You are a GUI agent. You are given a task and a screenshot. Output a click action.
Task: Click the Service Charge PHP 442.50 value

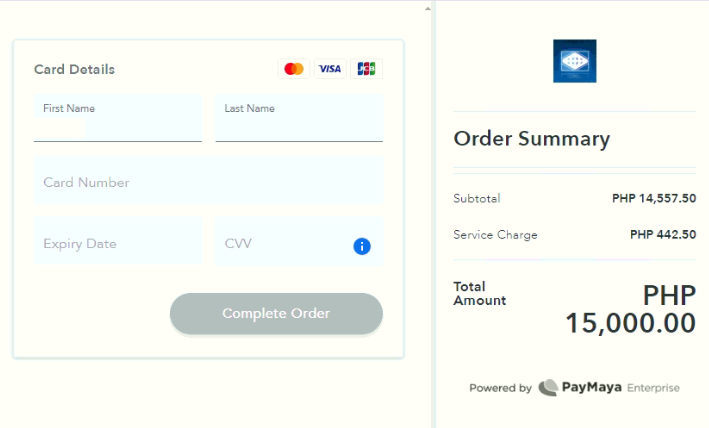tap(663, 235)
